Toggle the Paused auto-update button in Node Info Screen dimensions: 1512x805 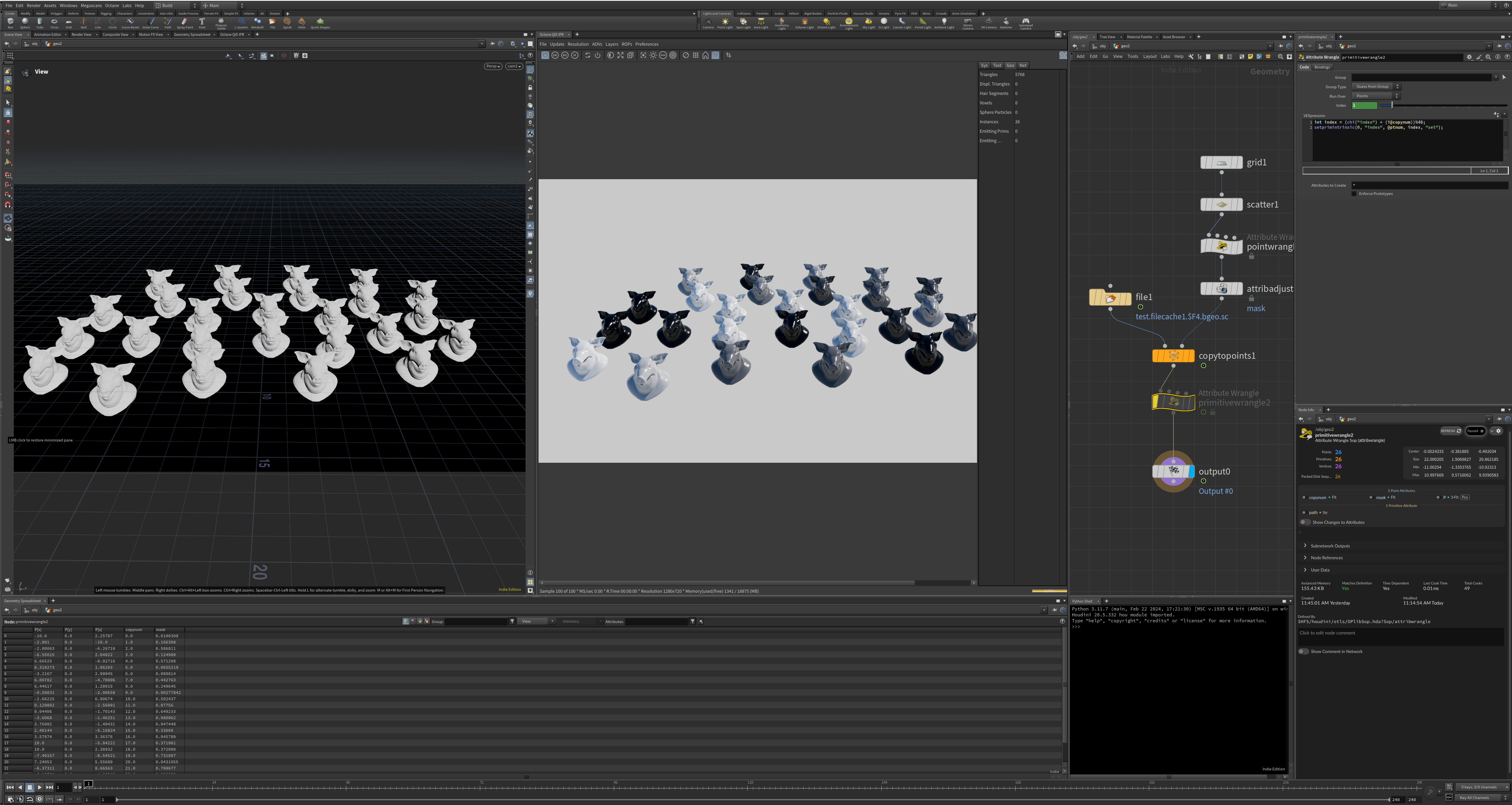tap(1476, 431)
